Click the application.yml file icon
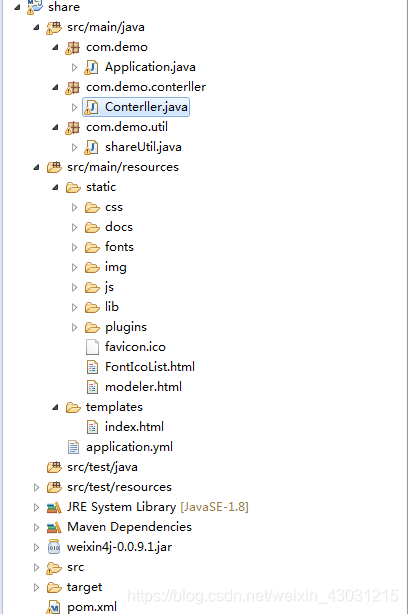 [x=73, y=447]
